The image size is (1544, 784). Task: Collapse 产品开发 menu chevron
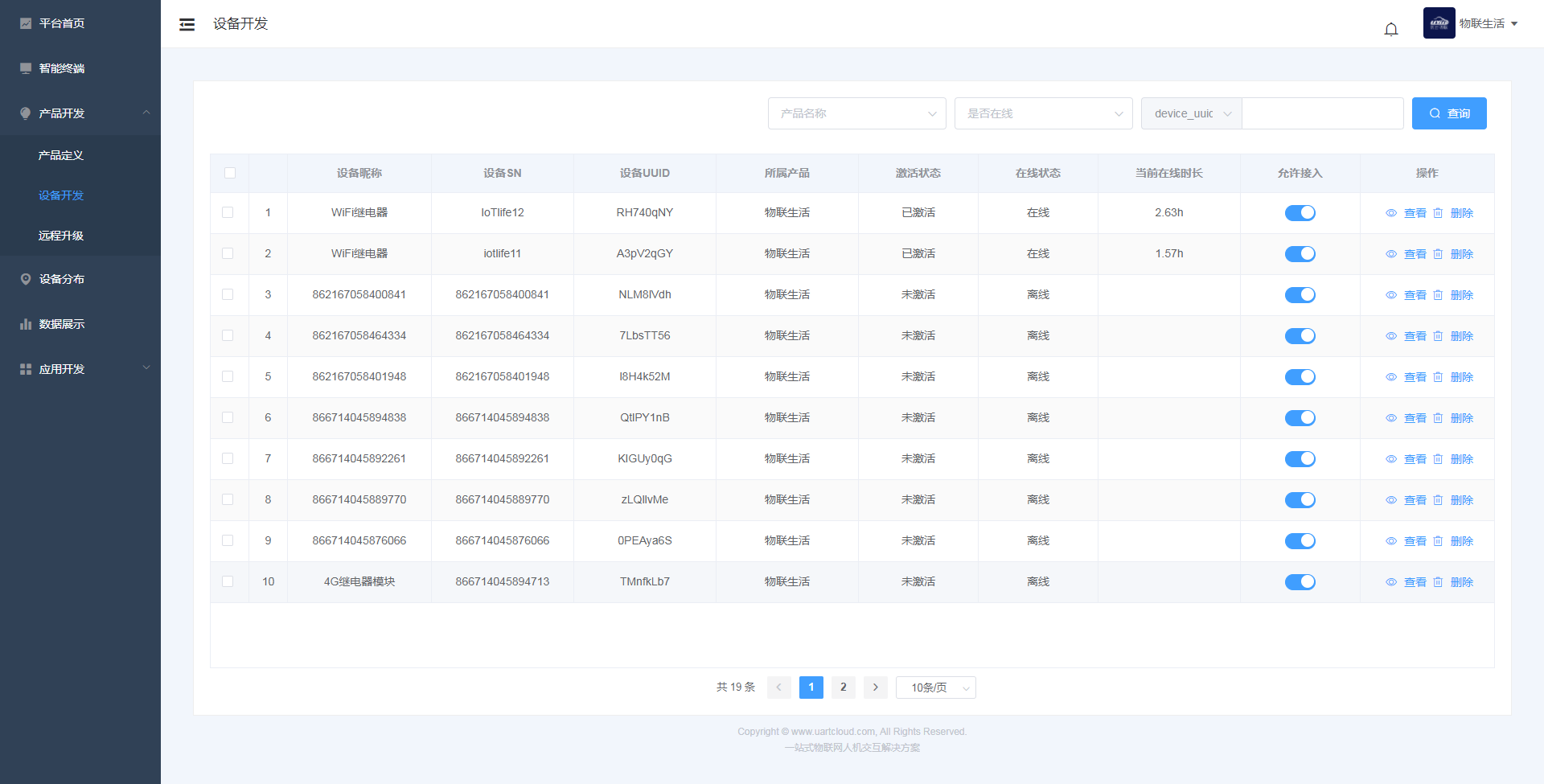pos(146,113)
